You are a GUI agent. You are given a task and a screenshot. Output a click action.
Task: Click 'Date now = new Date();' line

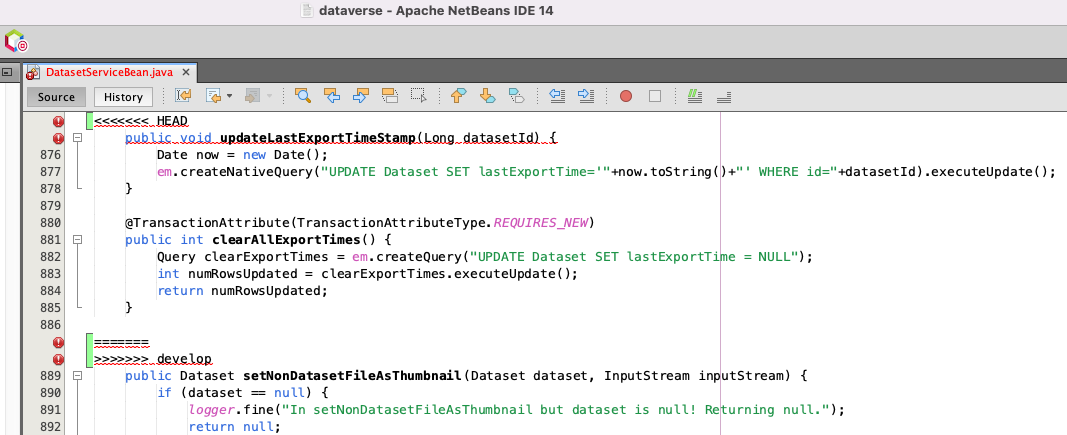point(243,155)
